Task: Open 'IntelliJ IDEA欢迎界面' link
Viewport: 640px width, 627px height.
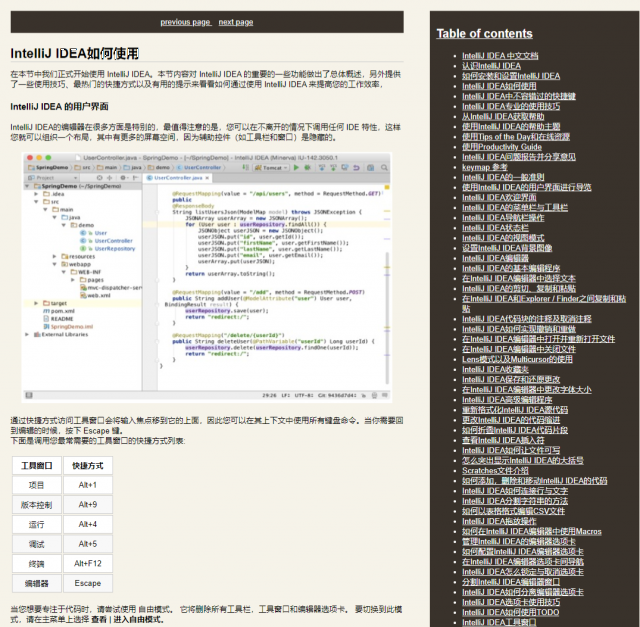Action: tap(499, 198)
